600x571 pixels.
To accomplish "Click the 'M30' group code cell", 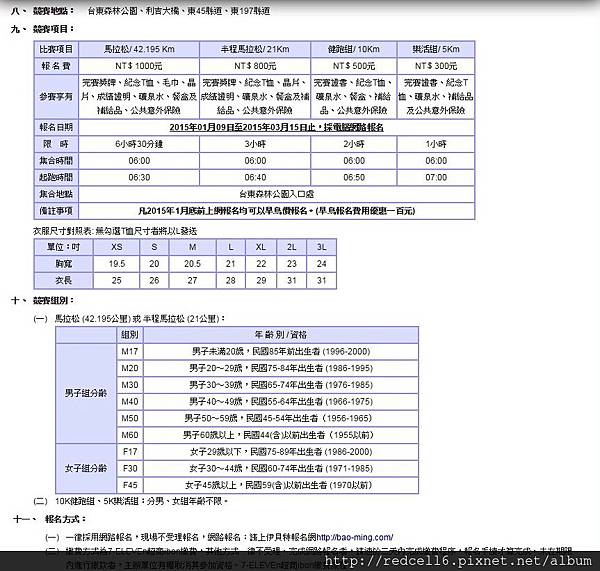I will click(x=130, y=385).
